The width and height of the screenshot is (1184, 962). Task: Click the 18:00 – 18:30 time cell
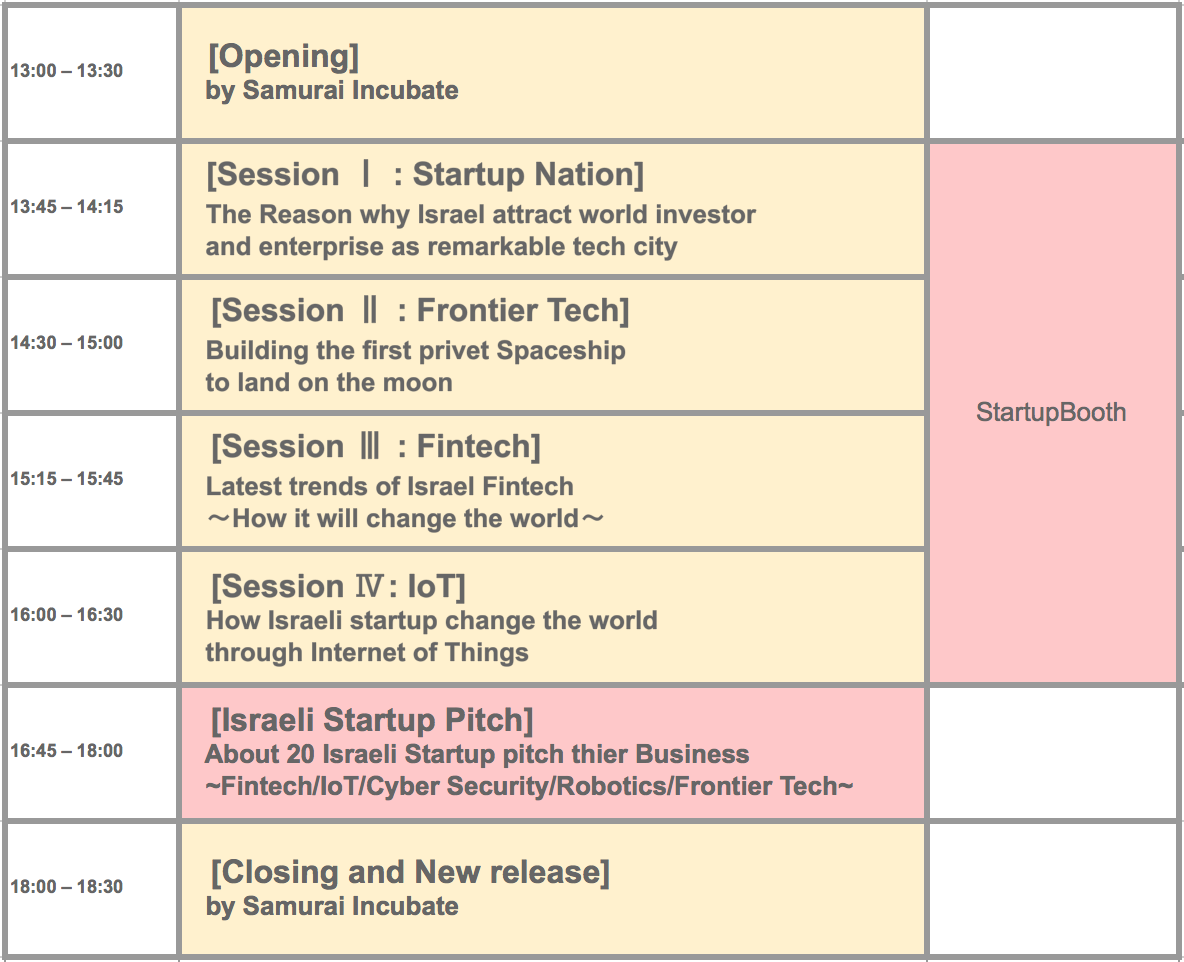point(66,887)
